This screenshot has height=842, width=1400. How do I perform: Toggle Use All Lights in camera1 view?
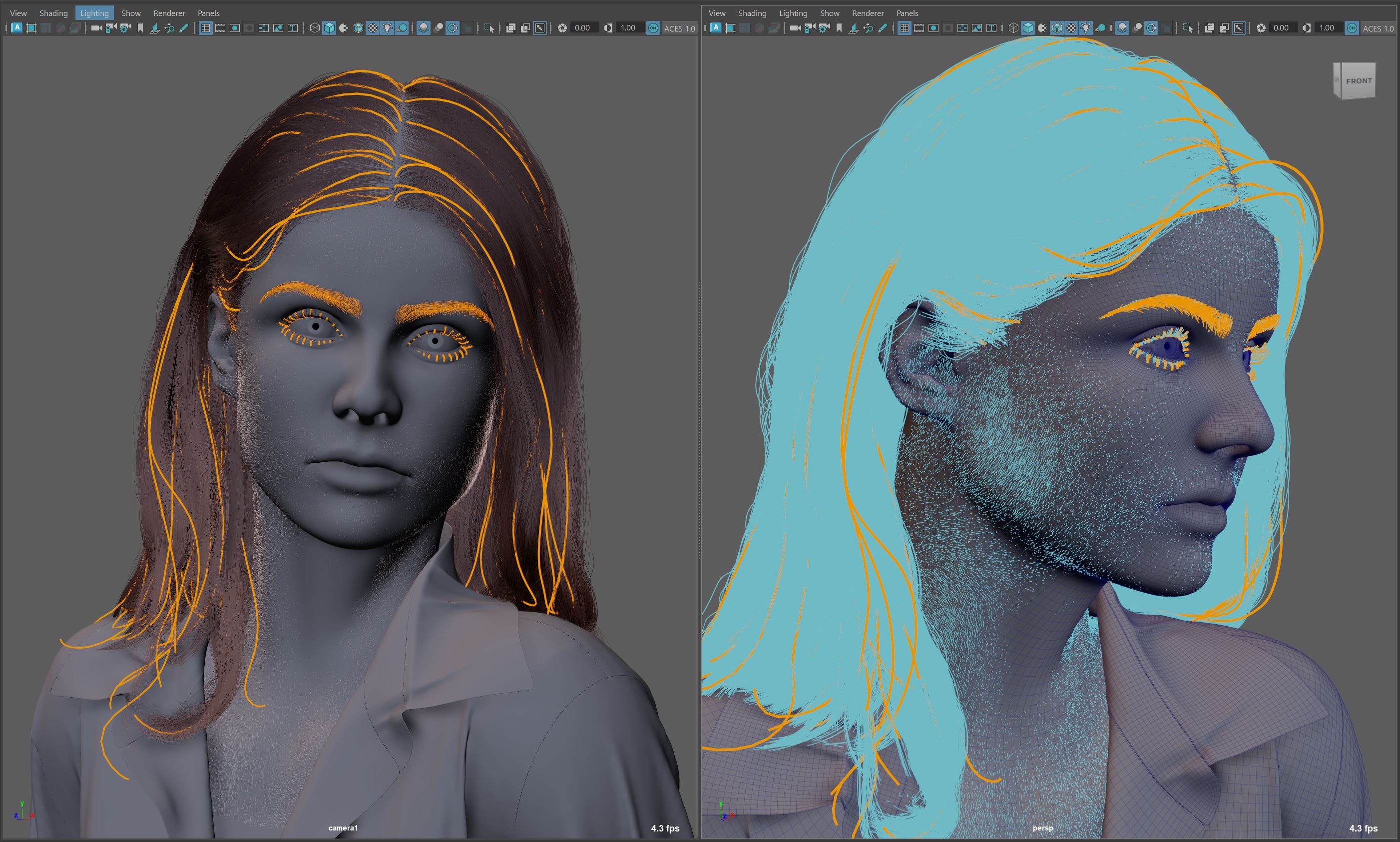[x=387, y=27]
